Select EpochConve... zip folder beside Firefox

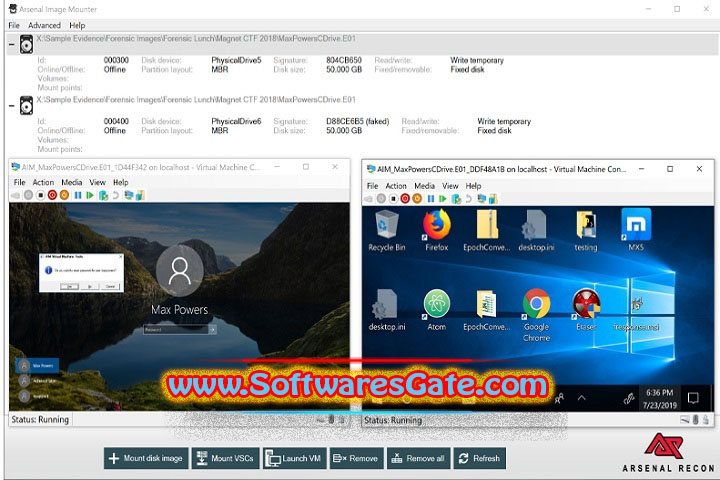point(486,230)
